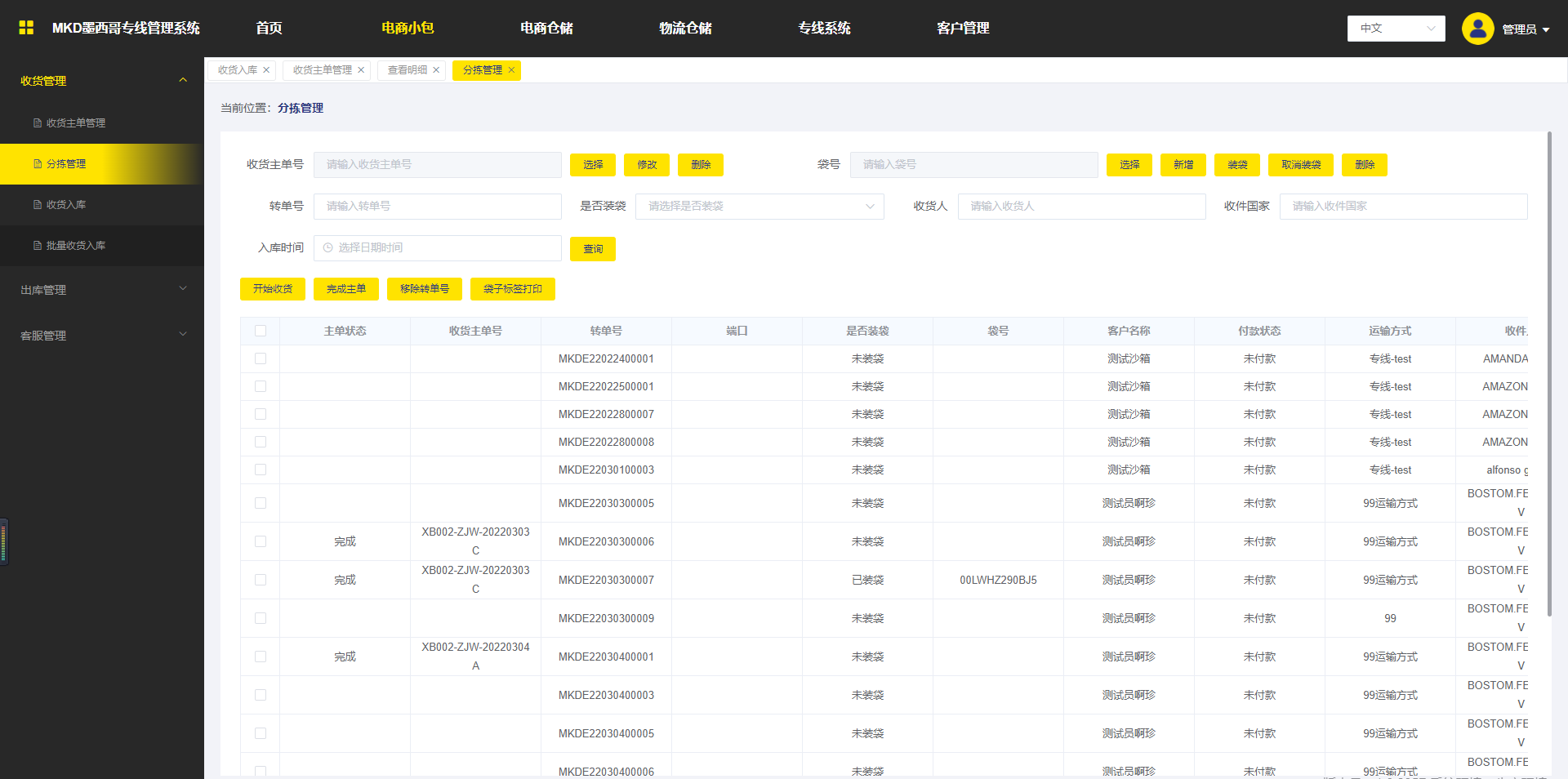Open the 中文 language selector
This screenshot has height=779, width=1568.
(1396, 29)
